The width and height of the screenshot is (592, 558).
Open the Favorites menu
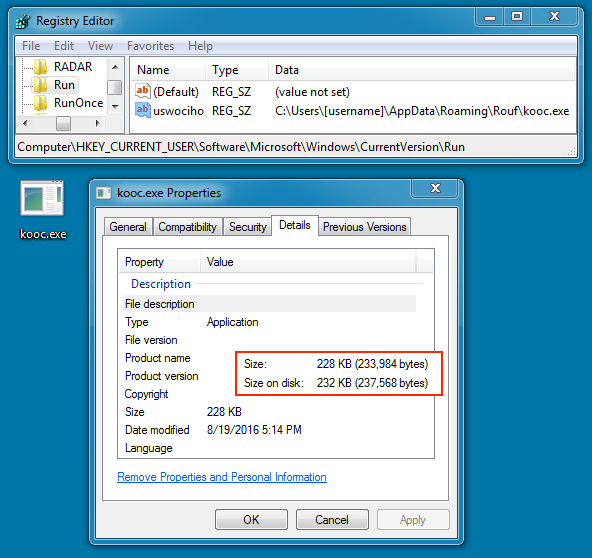tap(150, 46)
